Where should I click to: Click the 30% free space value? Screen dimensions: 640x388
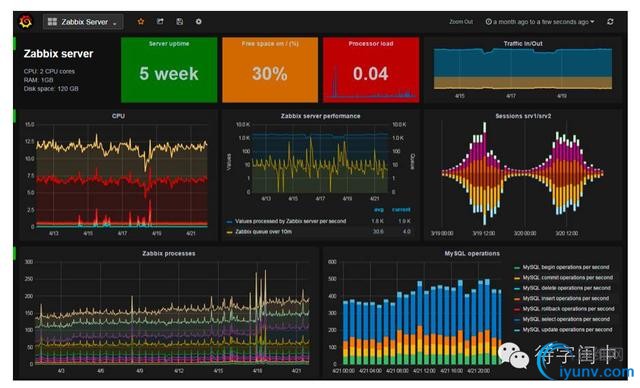[x=270, y=74]
